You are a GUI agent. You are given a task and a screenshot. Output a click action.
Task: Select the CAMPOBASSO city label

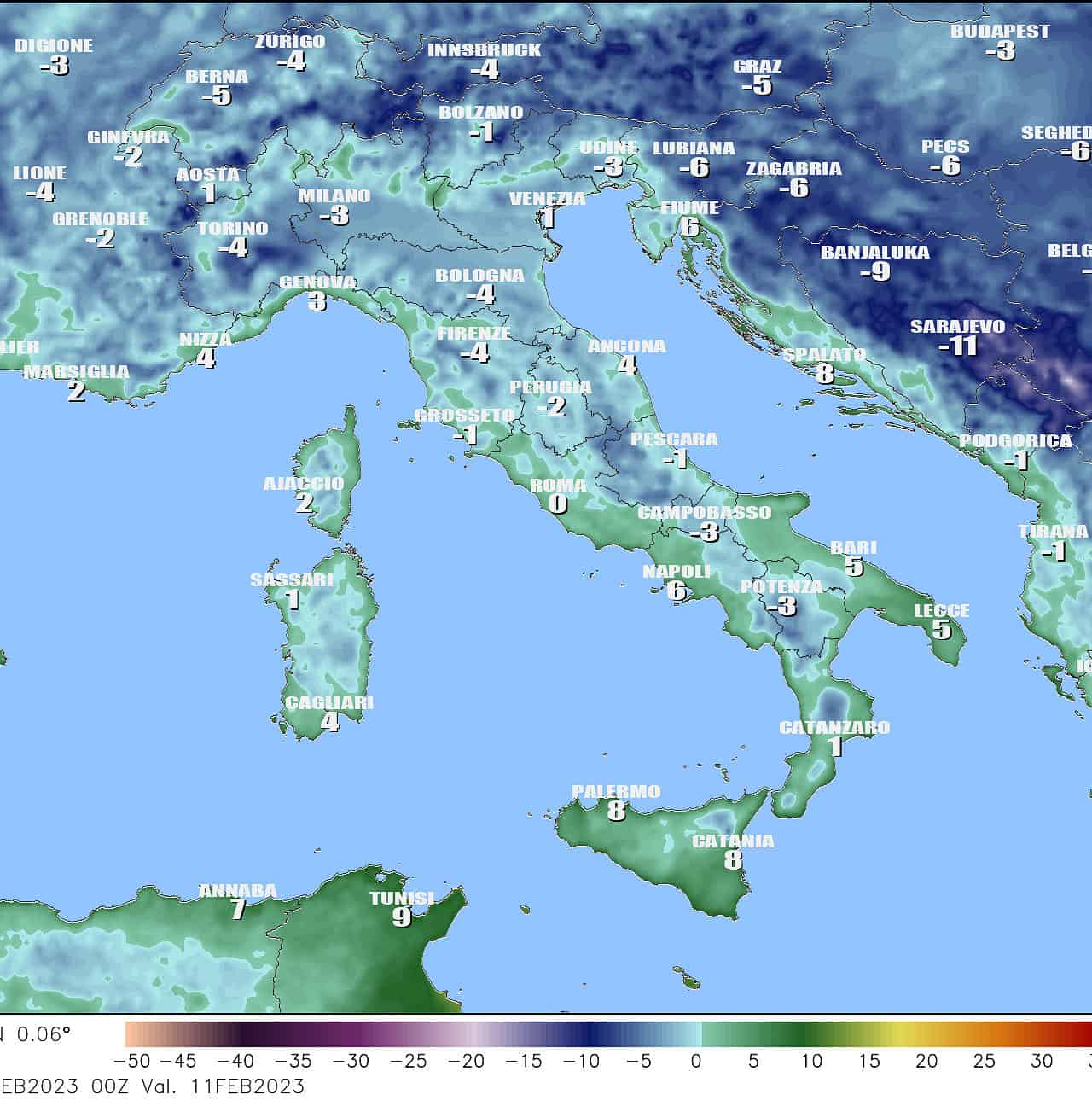tap(705, 513)
